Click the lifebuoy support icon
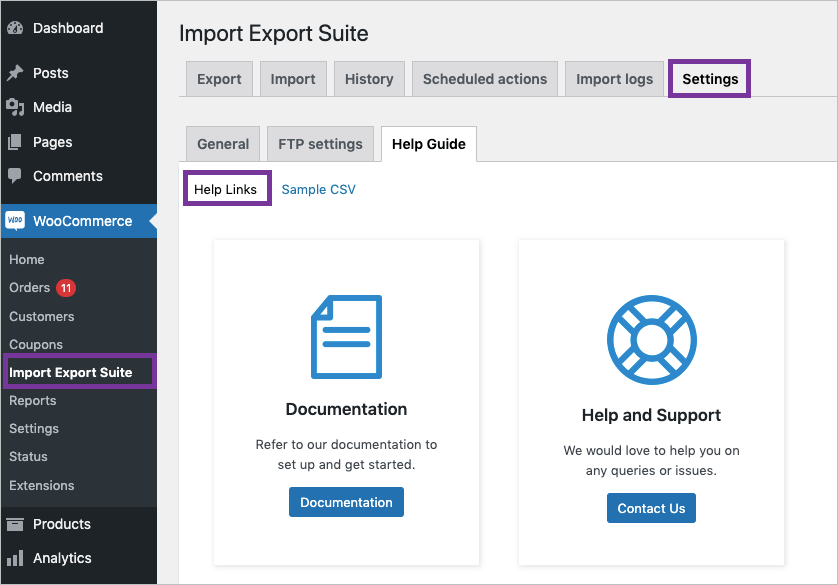838x585 pixels. point(651,340)
